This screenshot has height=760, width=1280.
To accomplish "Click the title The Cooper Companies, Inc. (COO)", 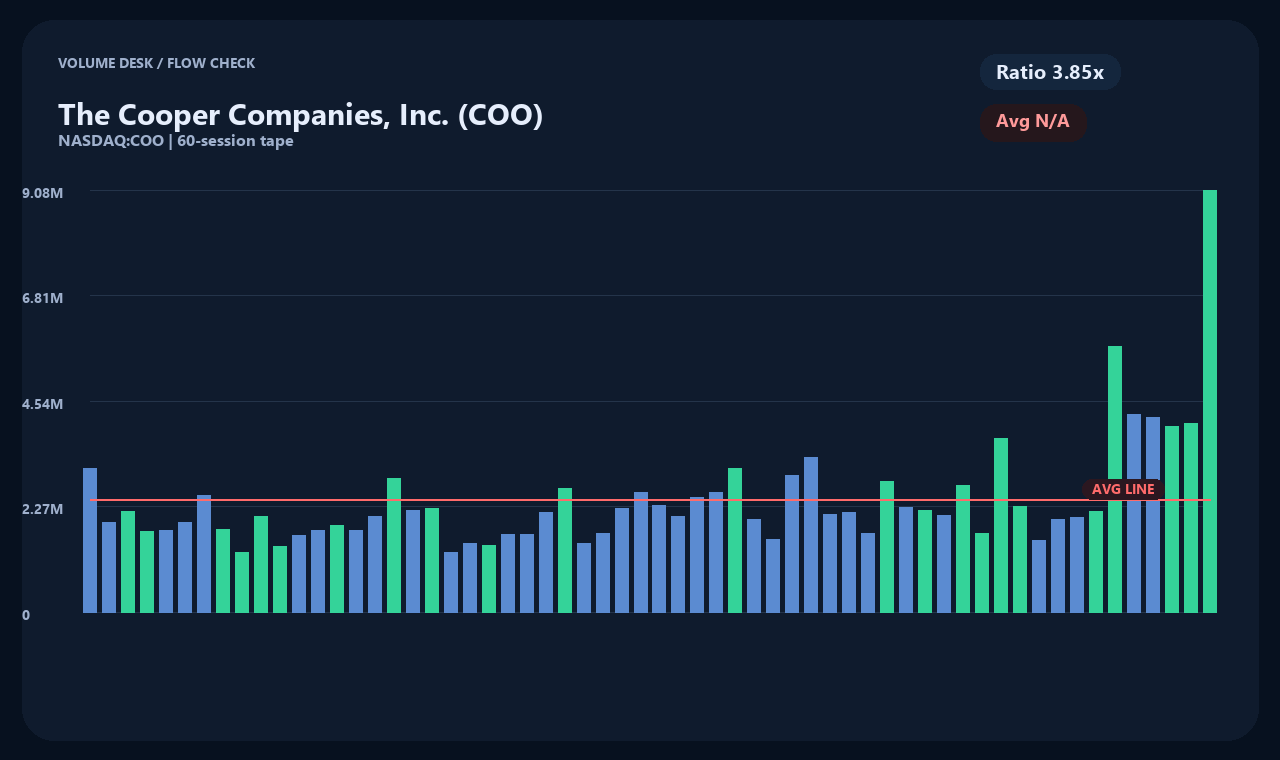I will (300, 115).
